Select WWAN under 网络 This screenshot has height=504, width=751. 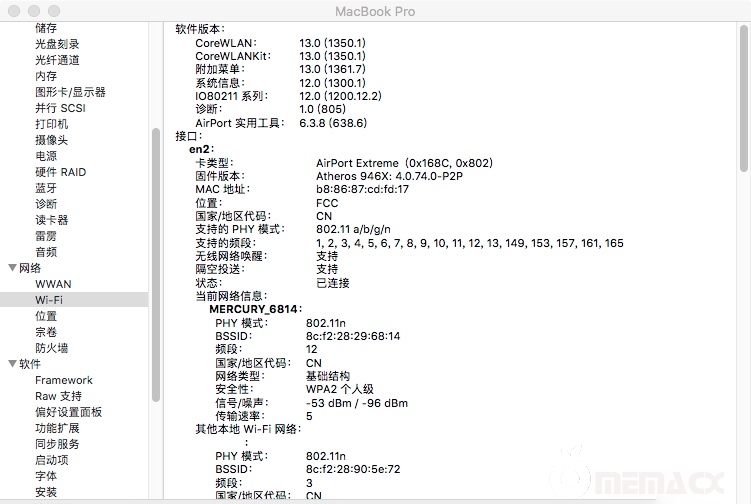point(53,284)
